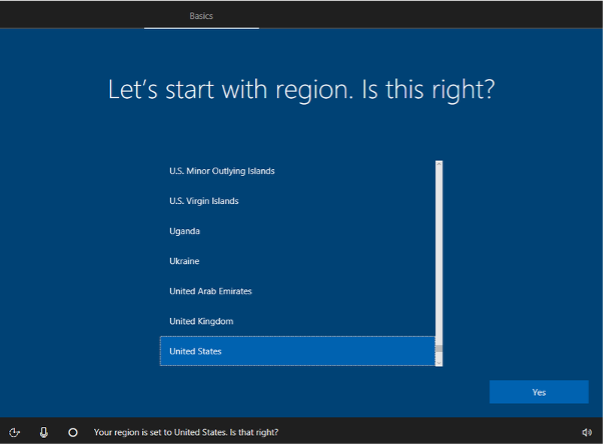Click the region list scrollbar thumb
This screenshot has height=444, width=604.
[x=439, y=348]
